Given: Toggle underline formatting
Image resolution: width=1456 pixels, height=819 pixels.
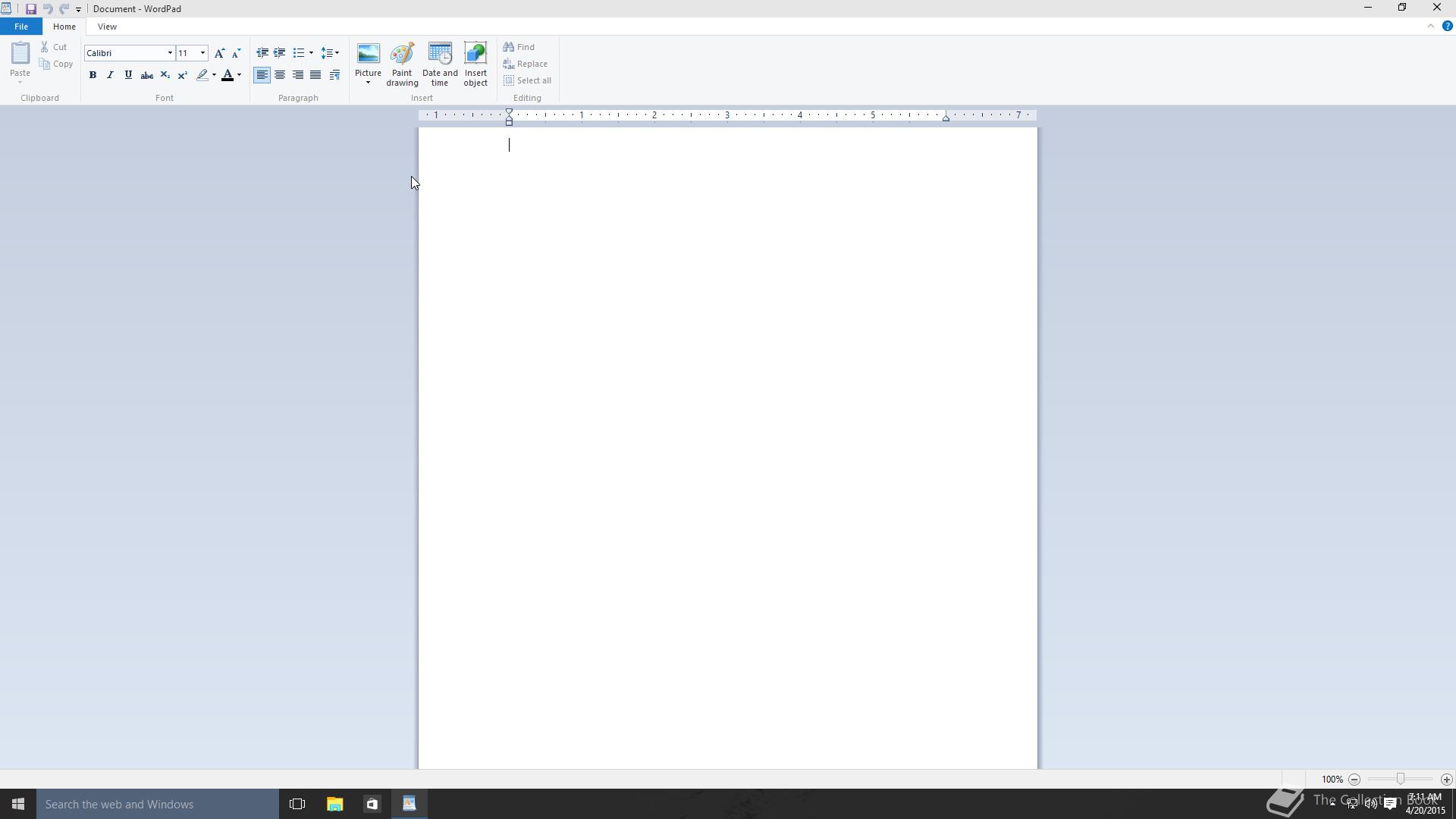Looking at the screenshot, I should (128, 75).
